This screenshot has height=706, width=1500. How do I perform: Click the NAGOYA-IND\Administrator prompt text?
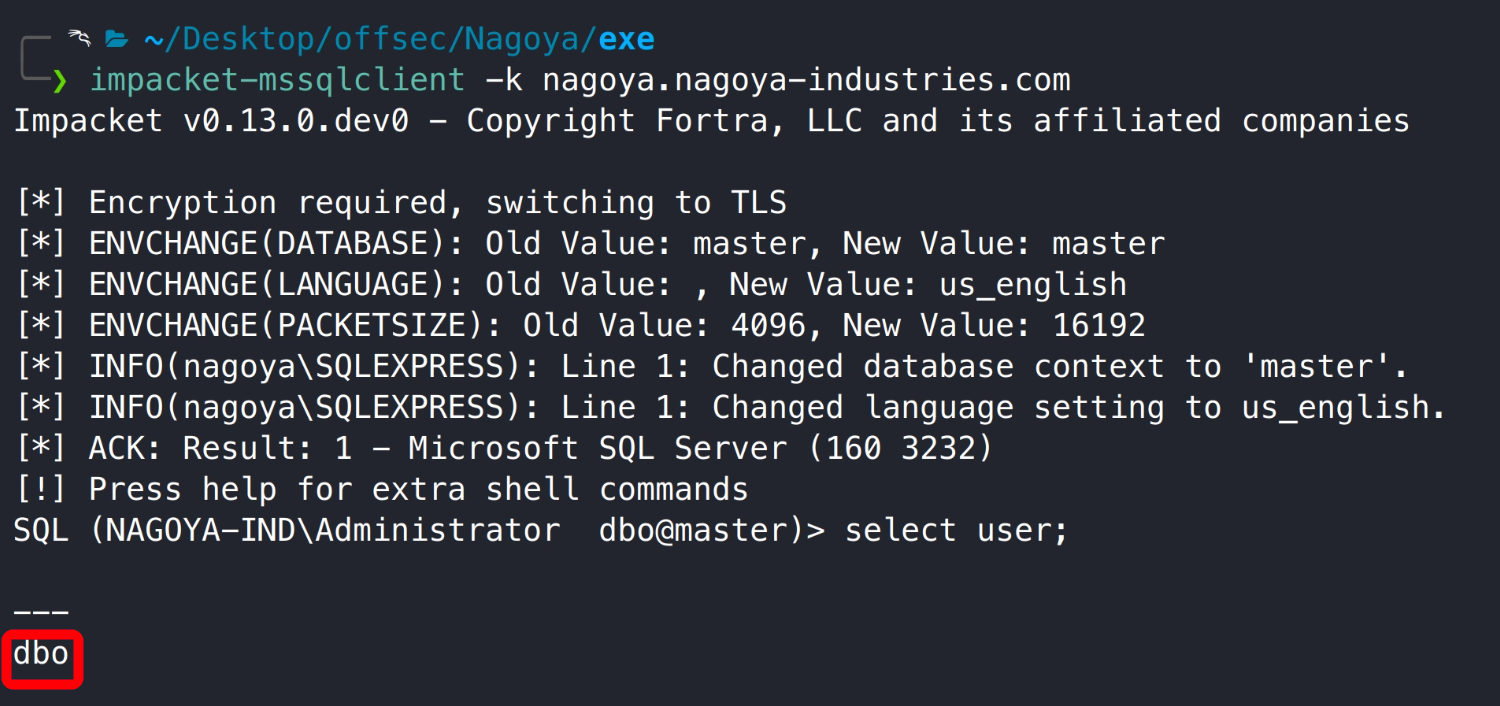click(324, 531)
